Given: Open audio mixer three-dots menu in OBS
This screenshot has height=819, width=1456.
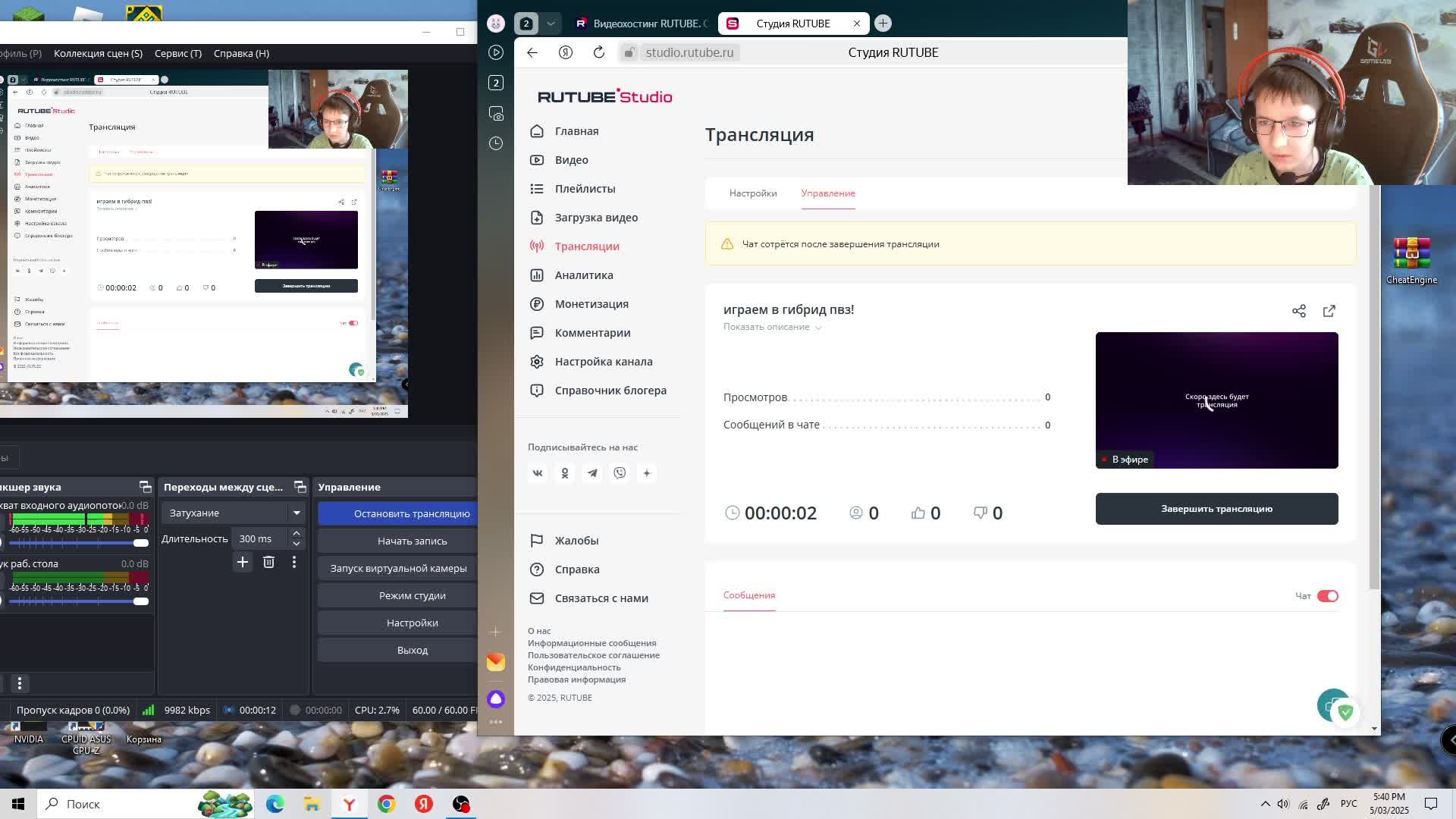Looking at the screenshot, I should 20,683.
